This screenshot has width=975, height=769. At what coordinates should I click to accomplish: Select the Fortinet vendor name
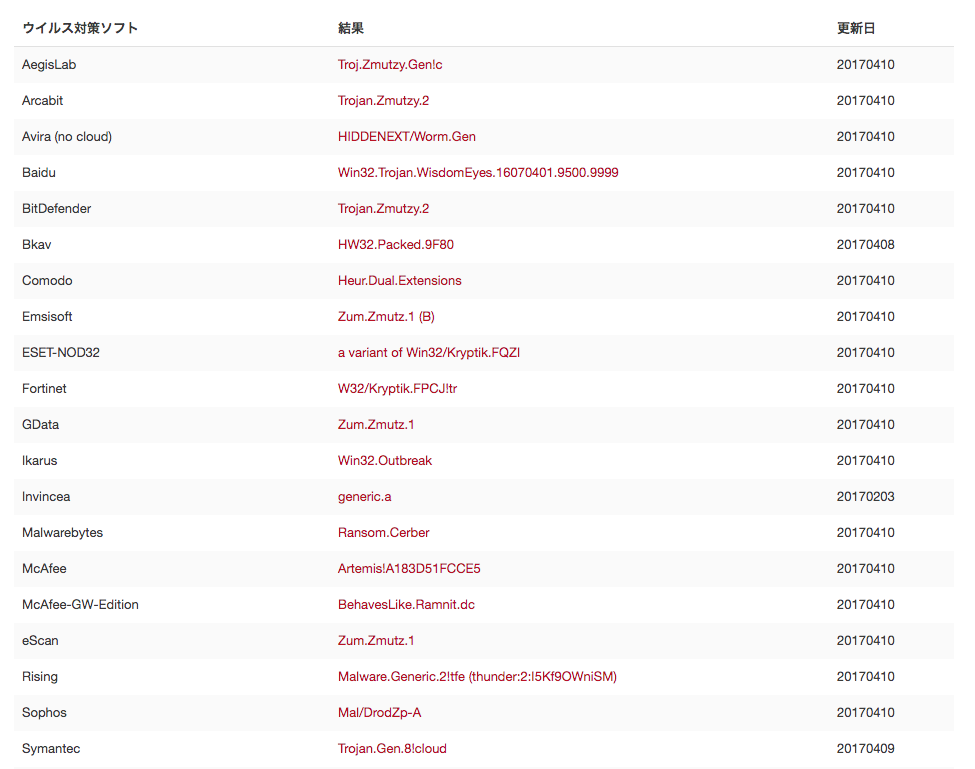tap(44, 389)
